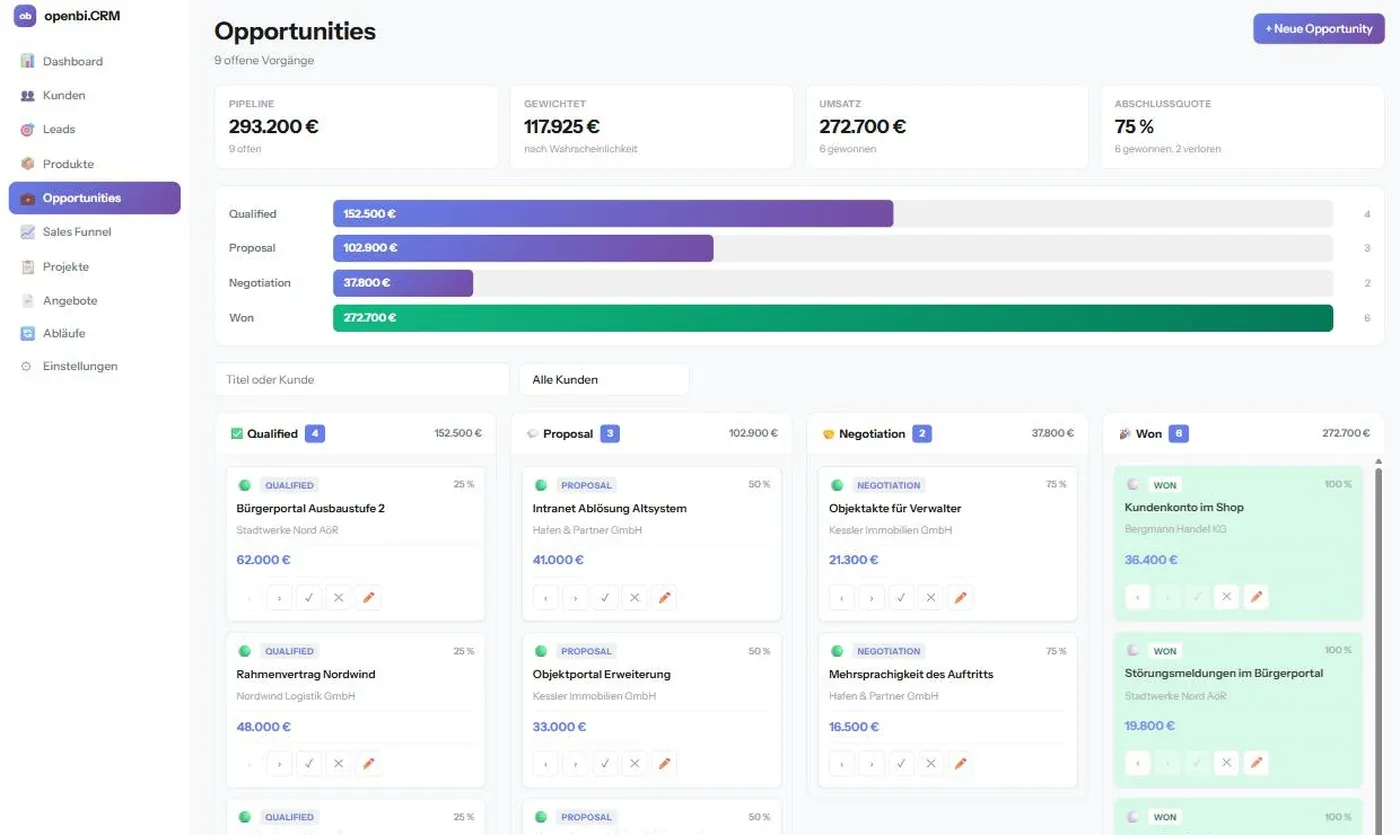
Task: Click the X icon on Kundenkonto im Shop
Action: (x=1226, y=597)
